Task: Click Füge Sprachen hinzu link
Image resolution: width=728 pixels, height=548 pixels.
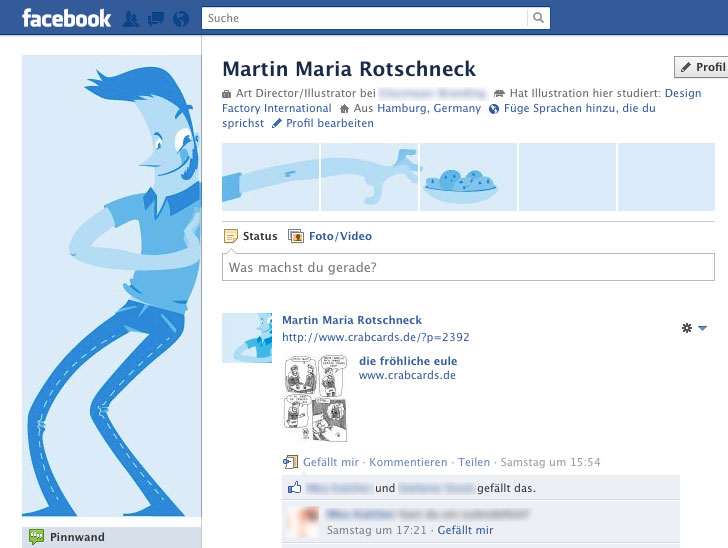Action: tap(579, 108)
